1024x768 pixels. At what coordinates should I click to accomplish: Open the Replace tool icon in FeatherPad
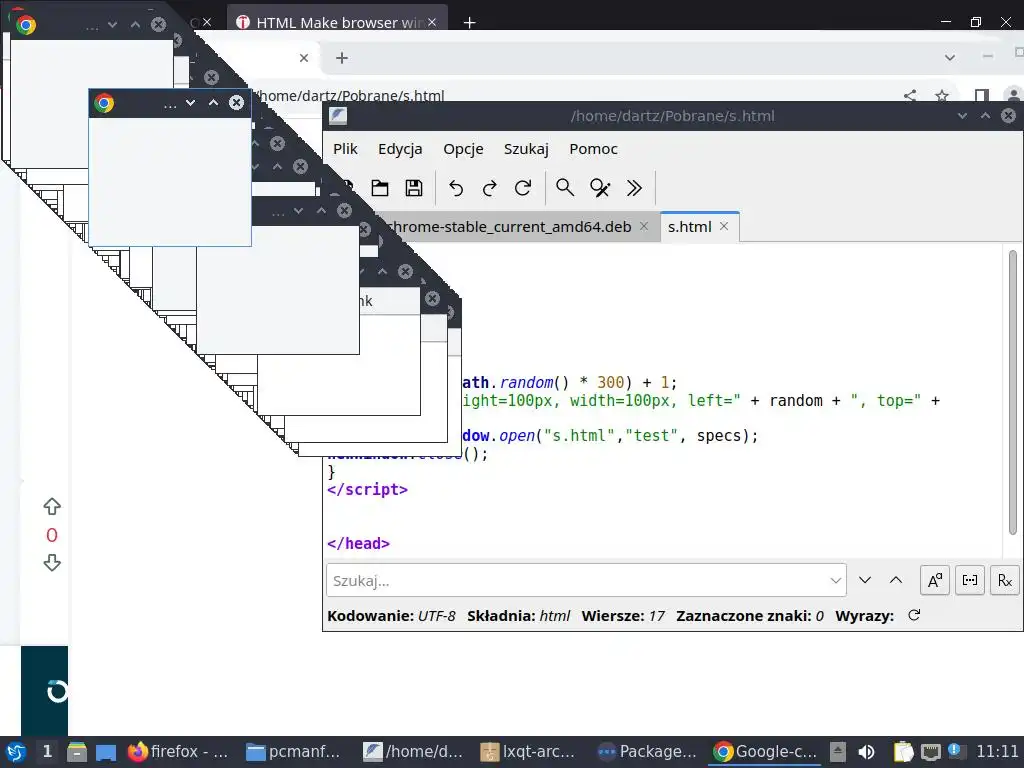(x=600, y=188)
